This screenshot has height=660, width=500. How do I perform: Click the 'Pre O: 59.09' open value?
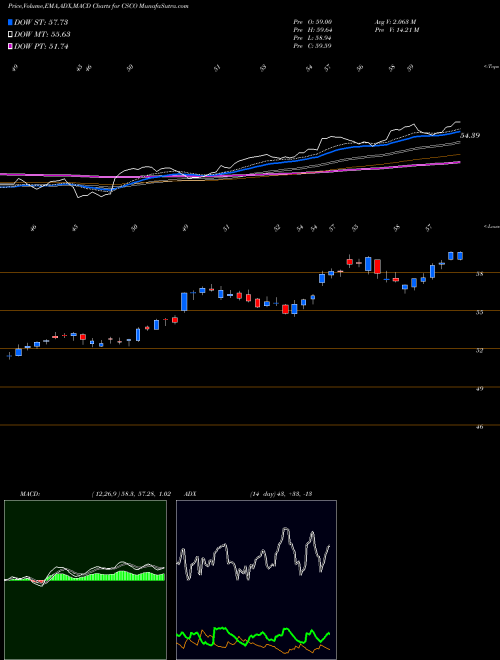[312, 22]
